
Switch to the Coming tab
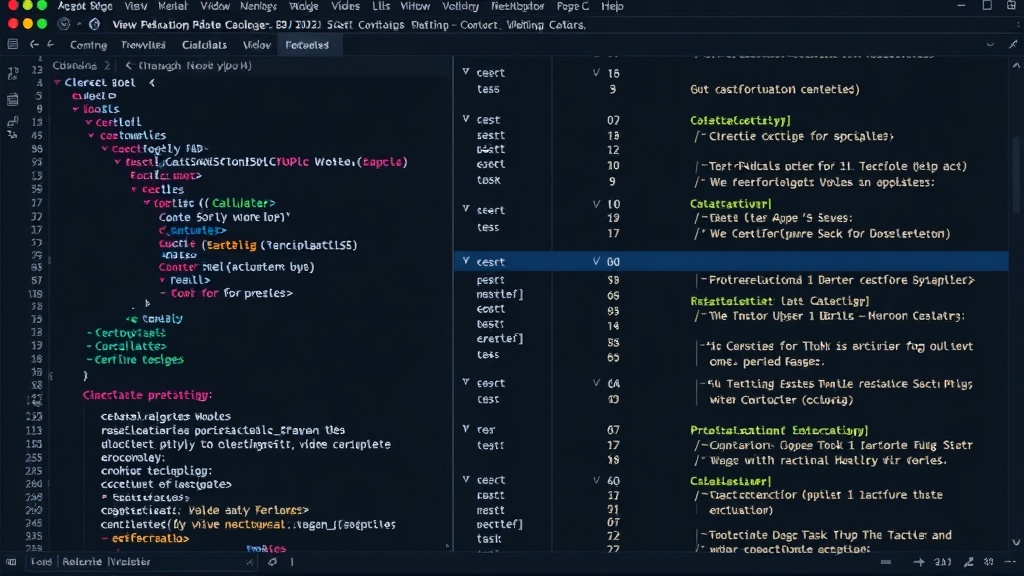pos(88,45)
